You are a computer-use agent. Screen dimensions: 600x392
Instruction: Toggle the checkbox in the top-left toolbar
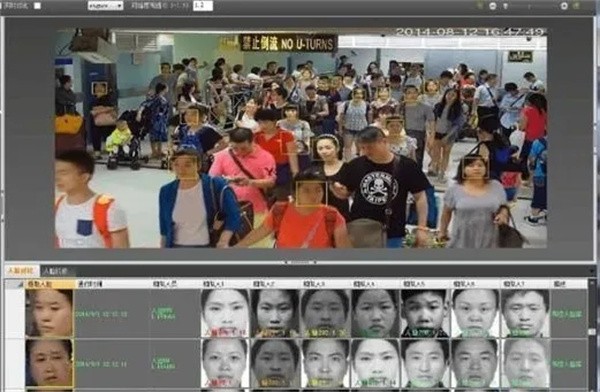coord(38,5)
